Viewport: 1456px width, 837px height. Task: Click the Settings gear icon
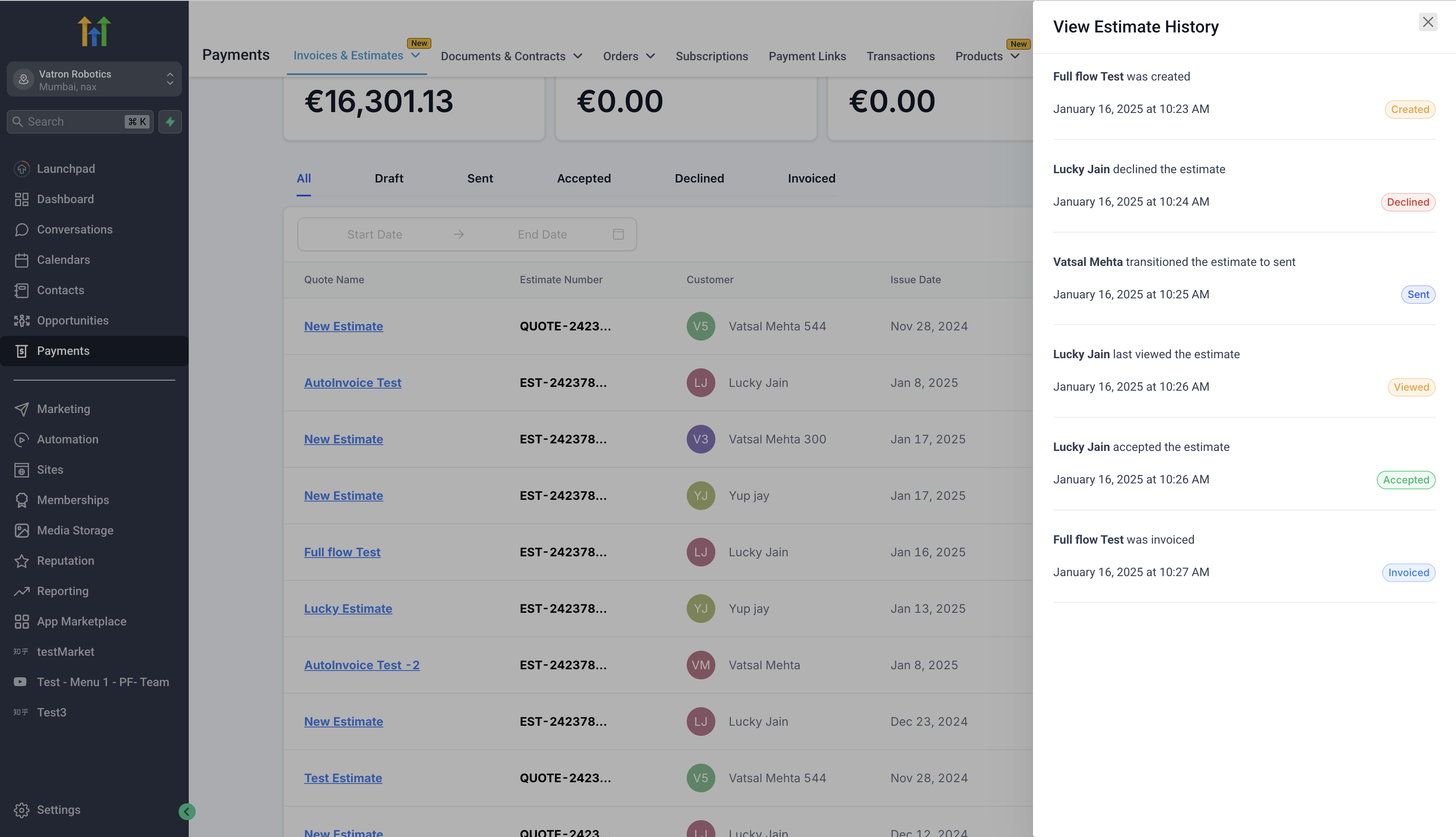click(22, 810)
